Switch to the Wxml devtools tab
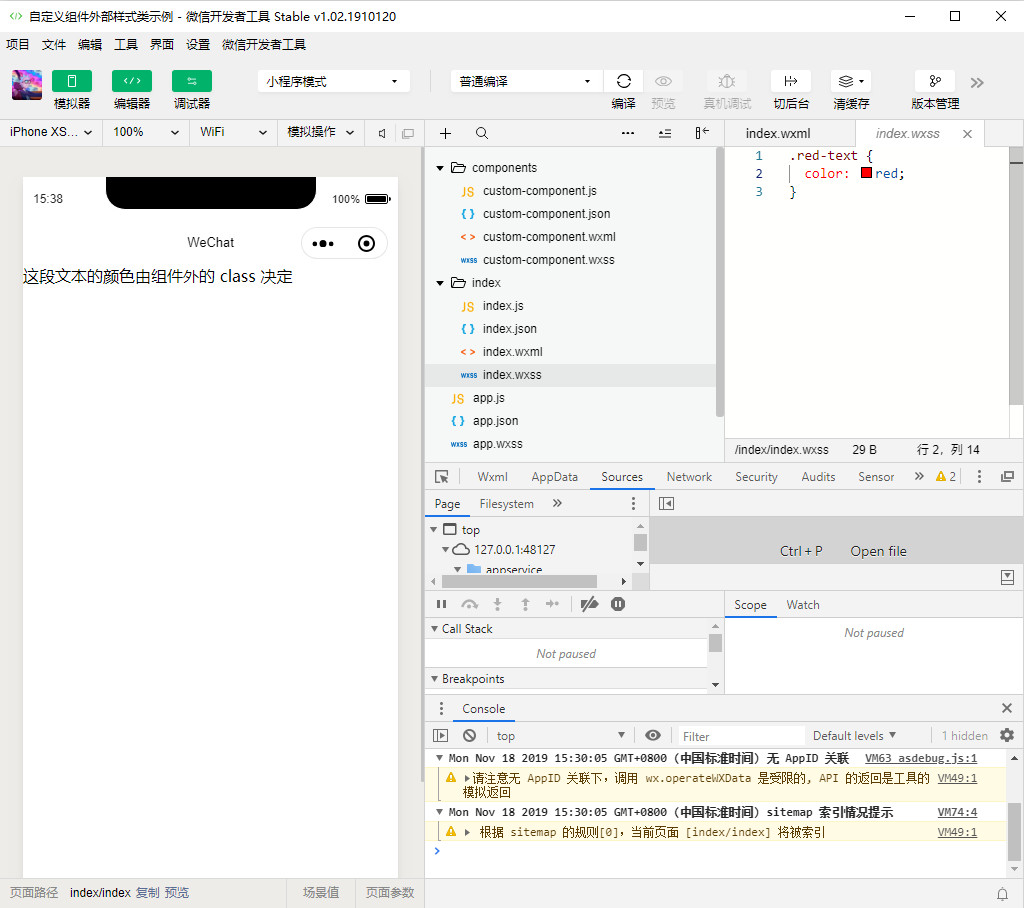Screen dimensions: 1024x908 (492, 477)
